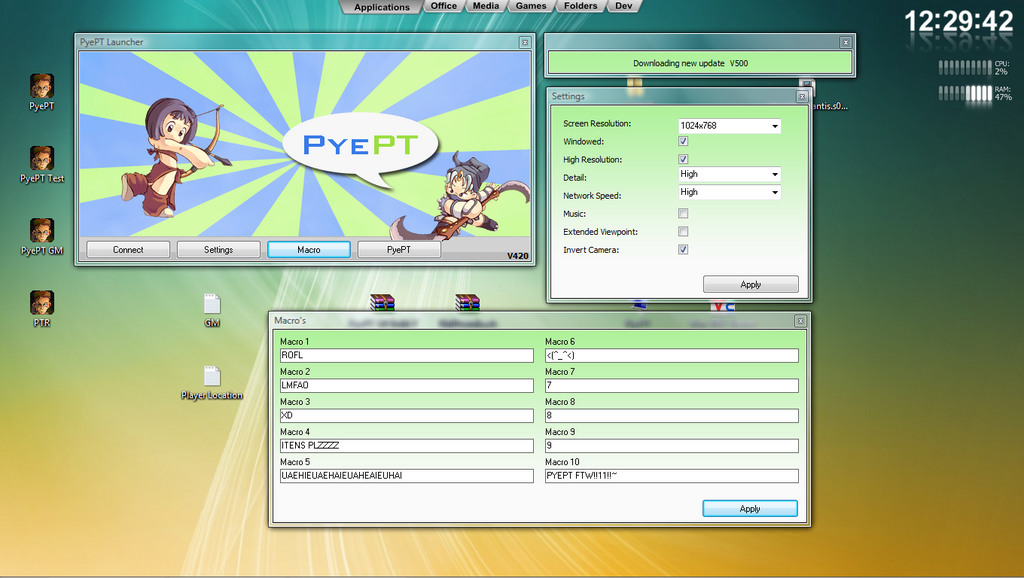The width and height of the screenshot is (1024, 578).
Task: Open the PyePT GM desktop icon
Action: click(41, 232)
